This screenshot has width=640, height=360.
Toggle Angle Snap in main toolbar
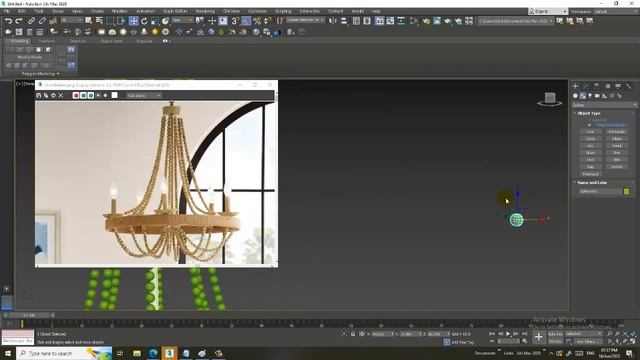[246, 20]
